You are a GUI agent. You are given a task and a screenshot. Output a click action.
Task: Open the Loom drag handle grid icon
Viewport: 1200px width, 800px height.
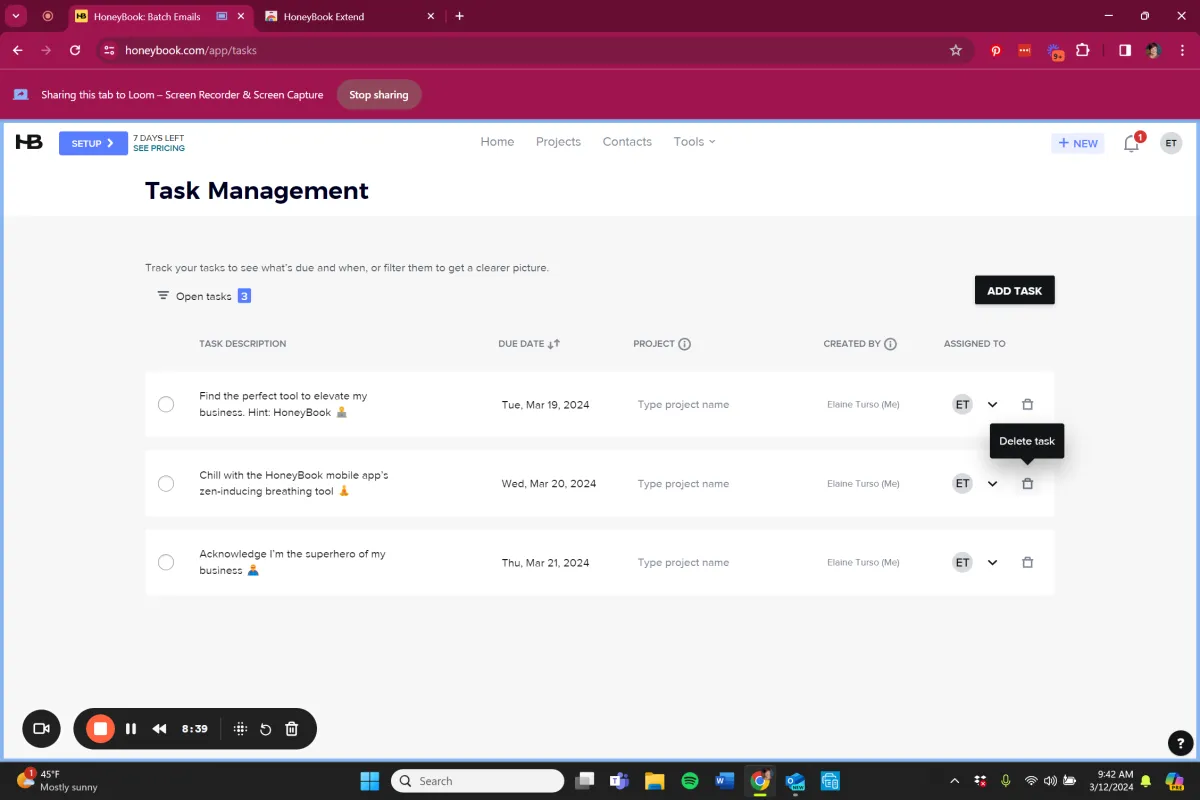coord(240,729)
